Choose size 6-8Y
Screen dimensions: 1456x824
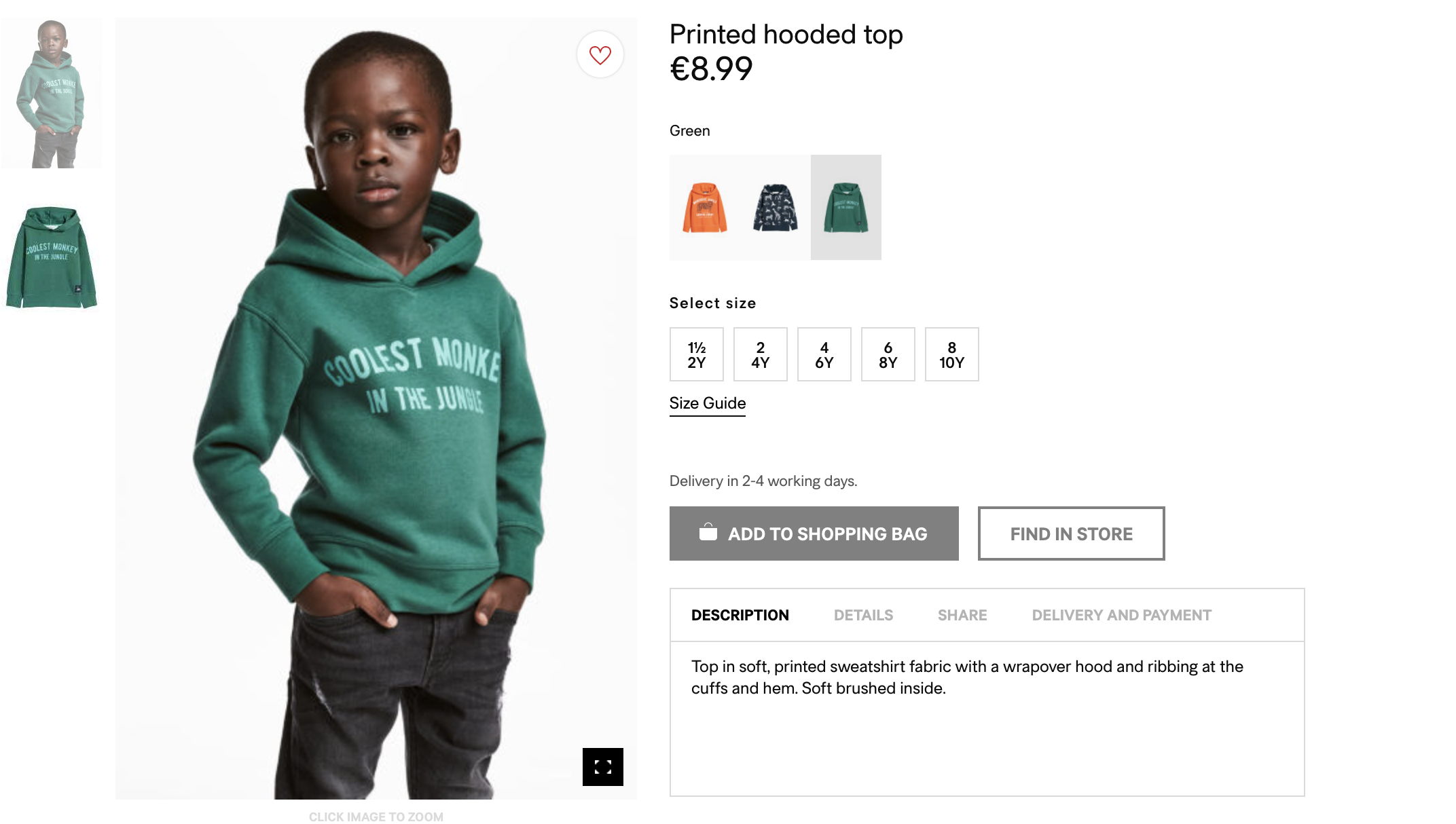[x=888, y=354]
